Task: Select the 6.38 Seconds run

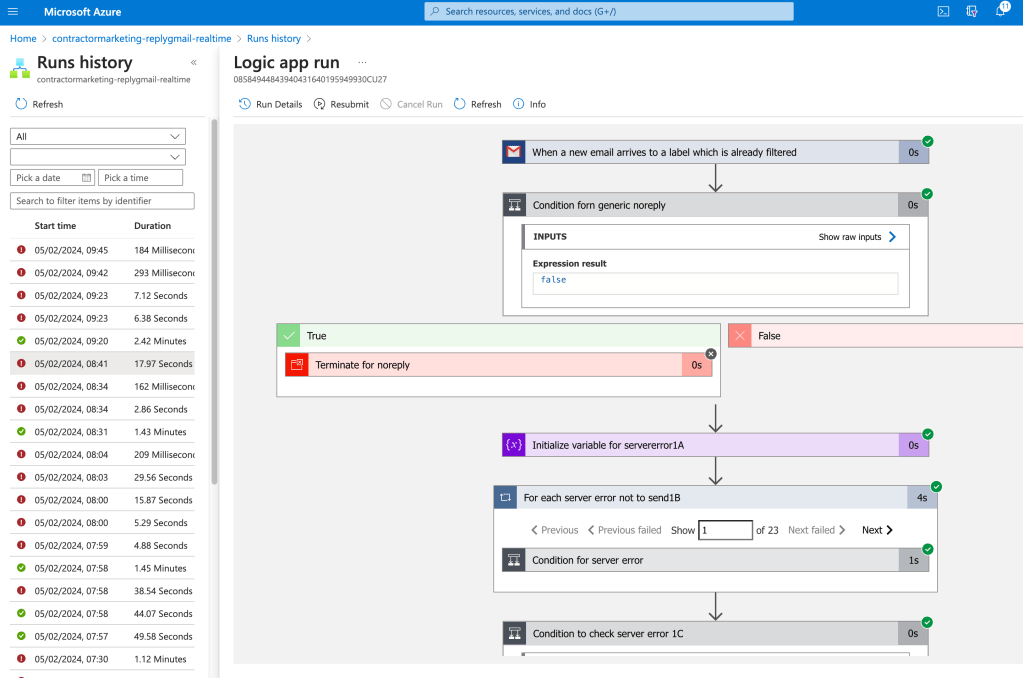Action: [x=102, y=318]
